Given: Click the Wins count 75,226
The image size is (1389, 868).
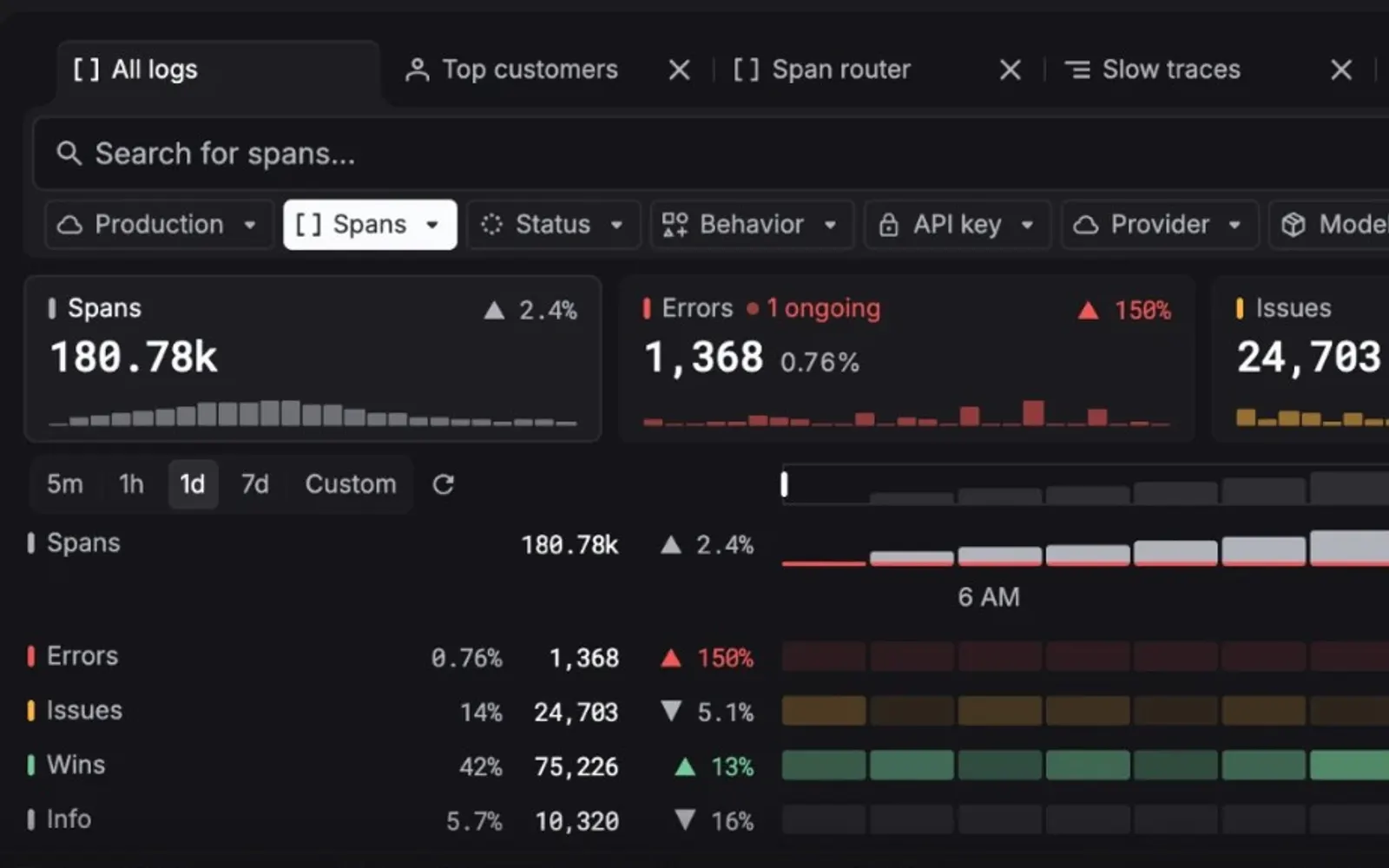Looking at the screenshot, I should point(576,766).
